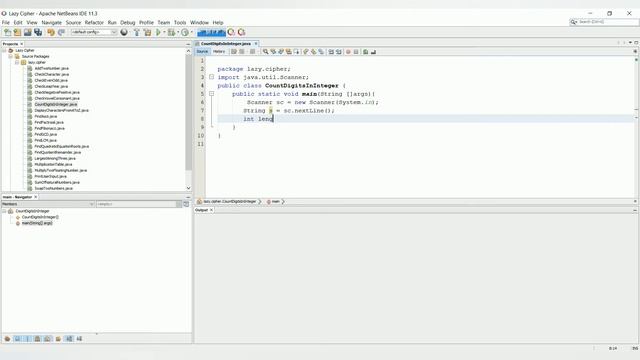Click the Shift Line Right icon
The width and height of the screenshot is (640, 360).
[339, 52]
